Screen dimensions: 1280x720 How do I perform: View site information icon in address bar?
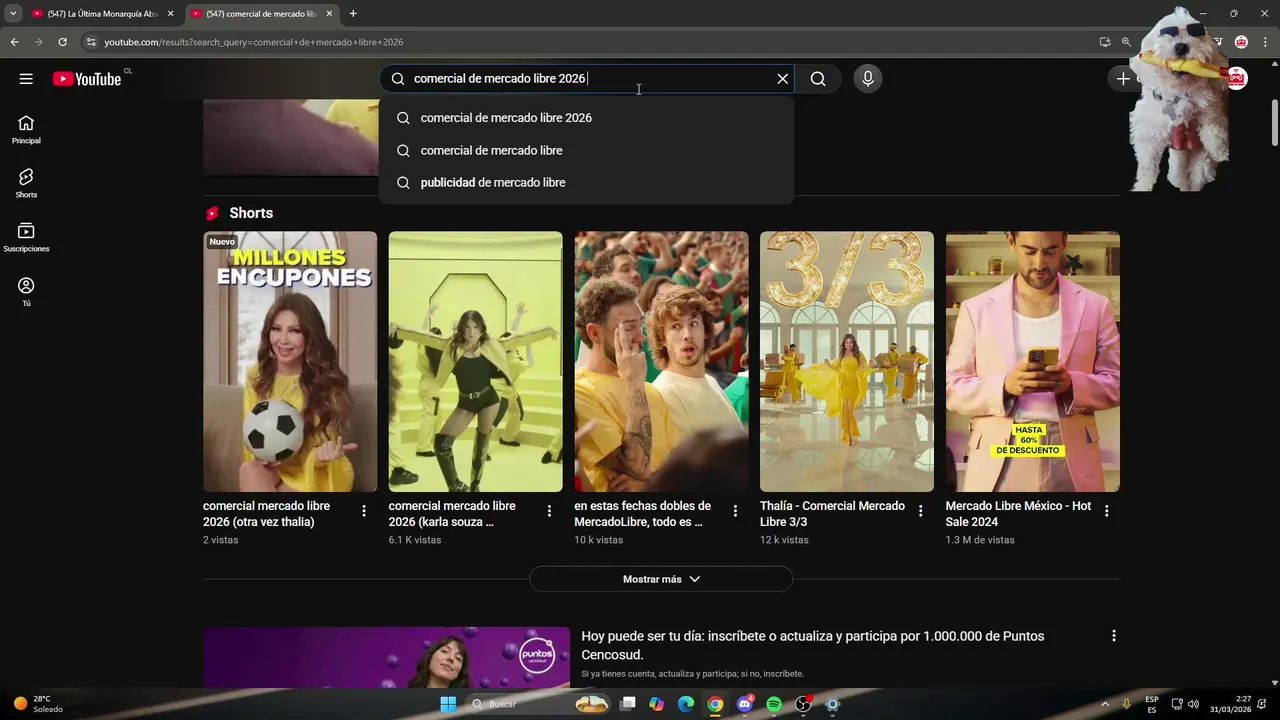click(x=91, y=42)
